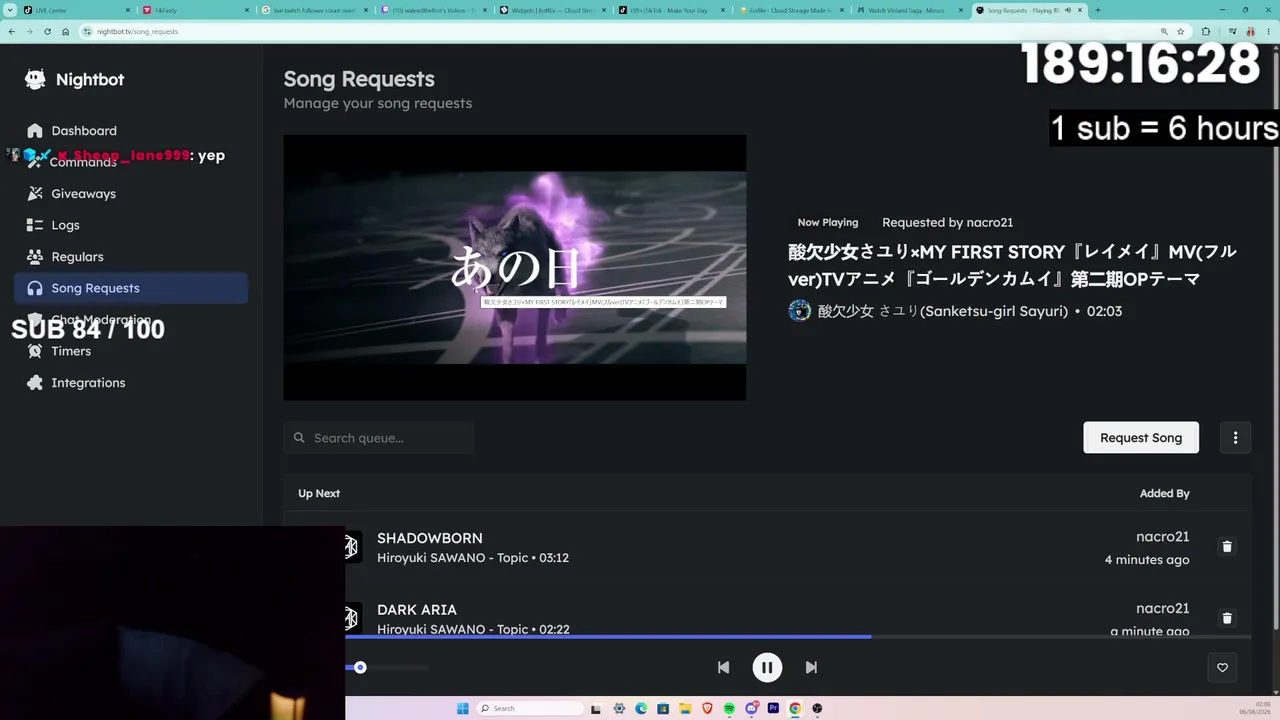Click the song playback progress bar
Image resolution: width=1280 pixels, height=720 pixels.
coord(798,636)
